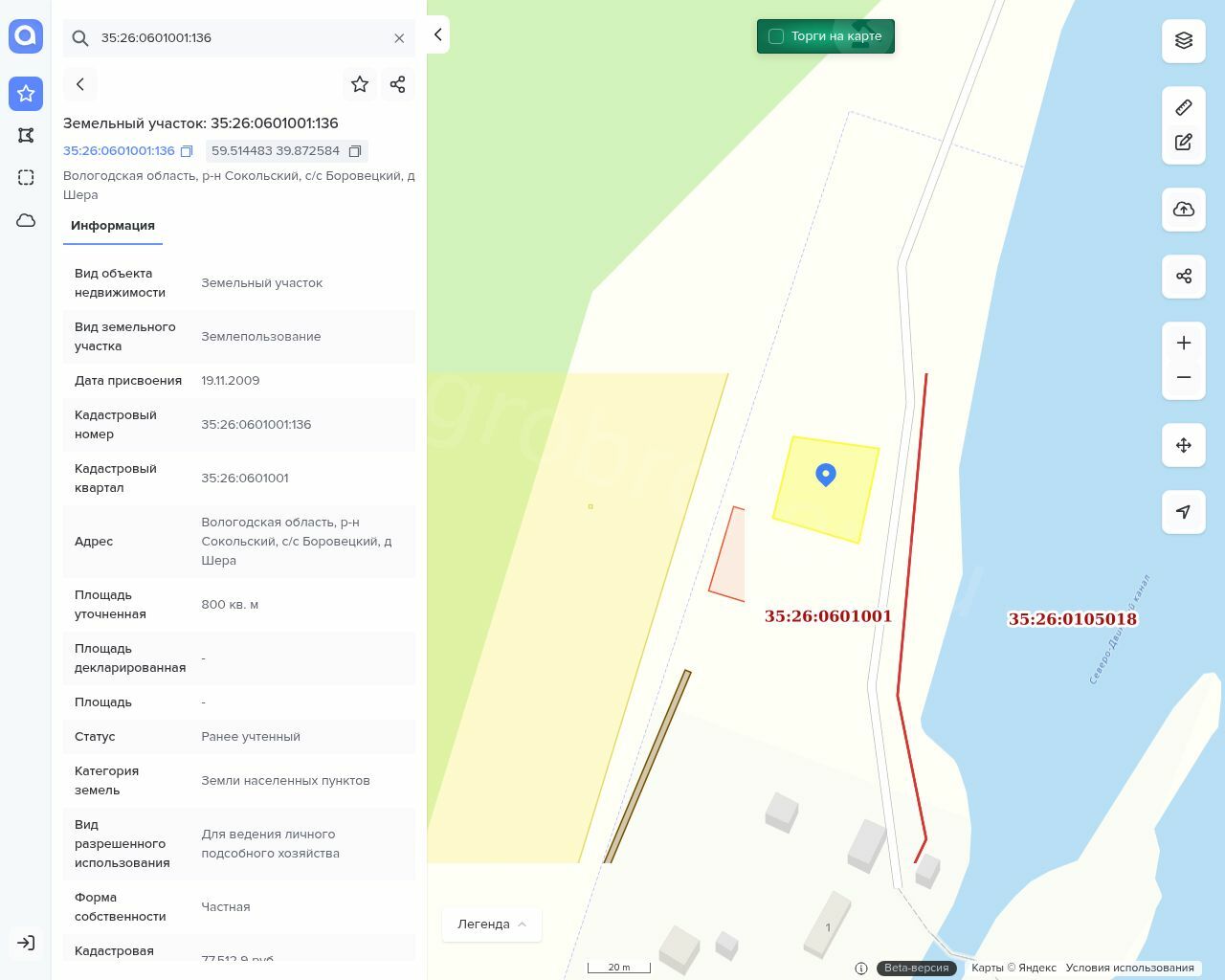Viewport: 1225px width, 980px height.
Task: Open the cadastral number link 35:26:0601001:136
Action: pyautogui.click(x=119, y=151)
